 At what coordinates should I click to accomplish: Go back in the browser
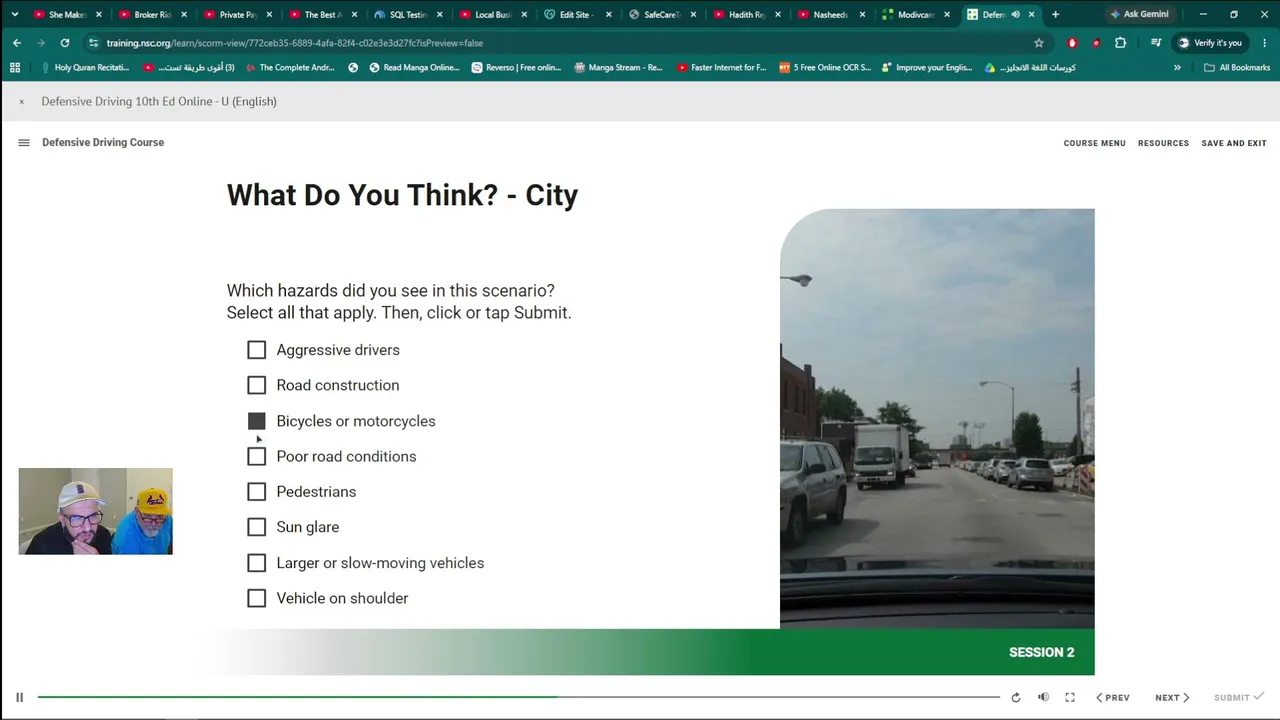tap(17, 43)
